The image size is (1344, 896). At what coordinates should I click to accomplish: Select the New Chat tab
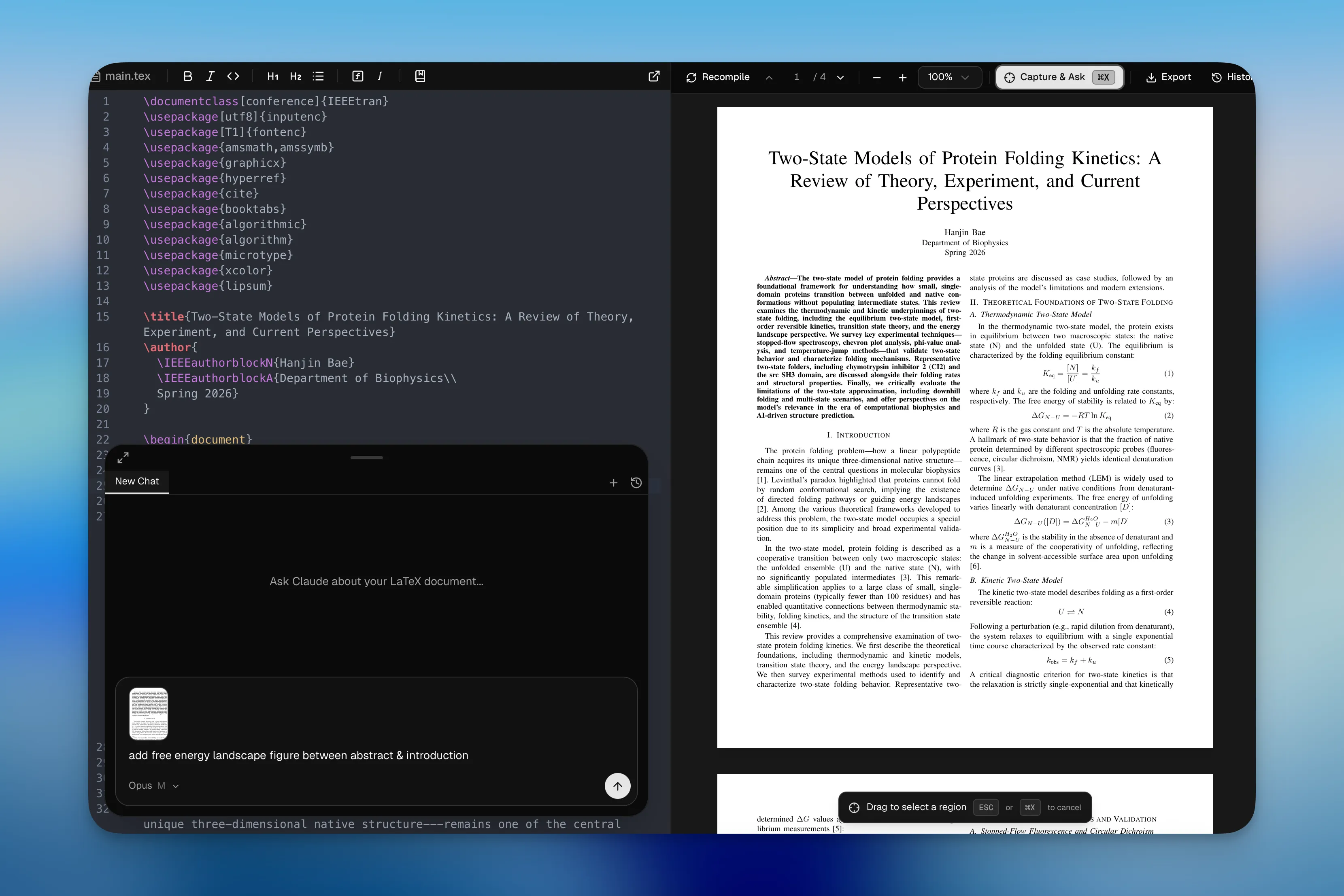pyautogui.click(x=136, y=481)
